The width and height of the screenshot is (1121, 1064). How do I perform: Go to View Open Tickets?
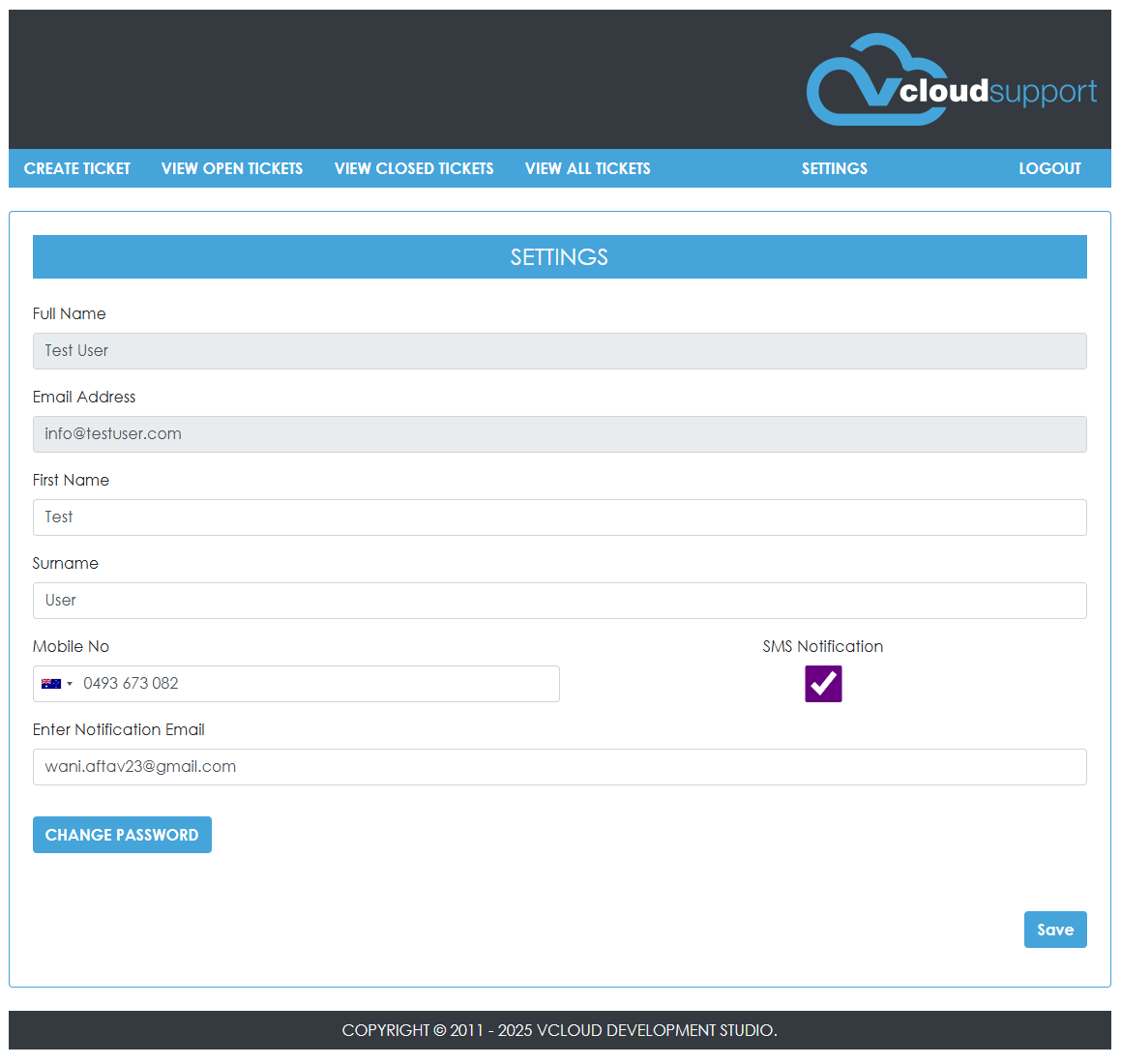pos(232,168)
